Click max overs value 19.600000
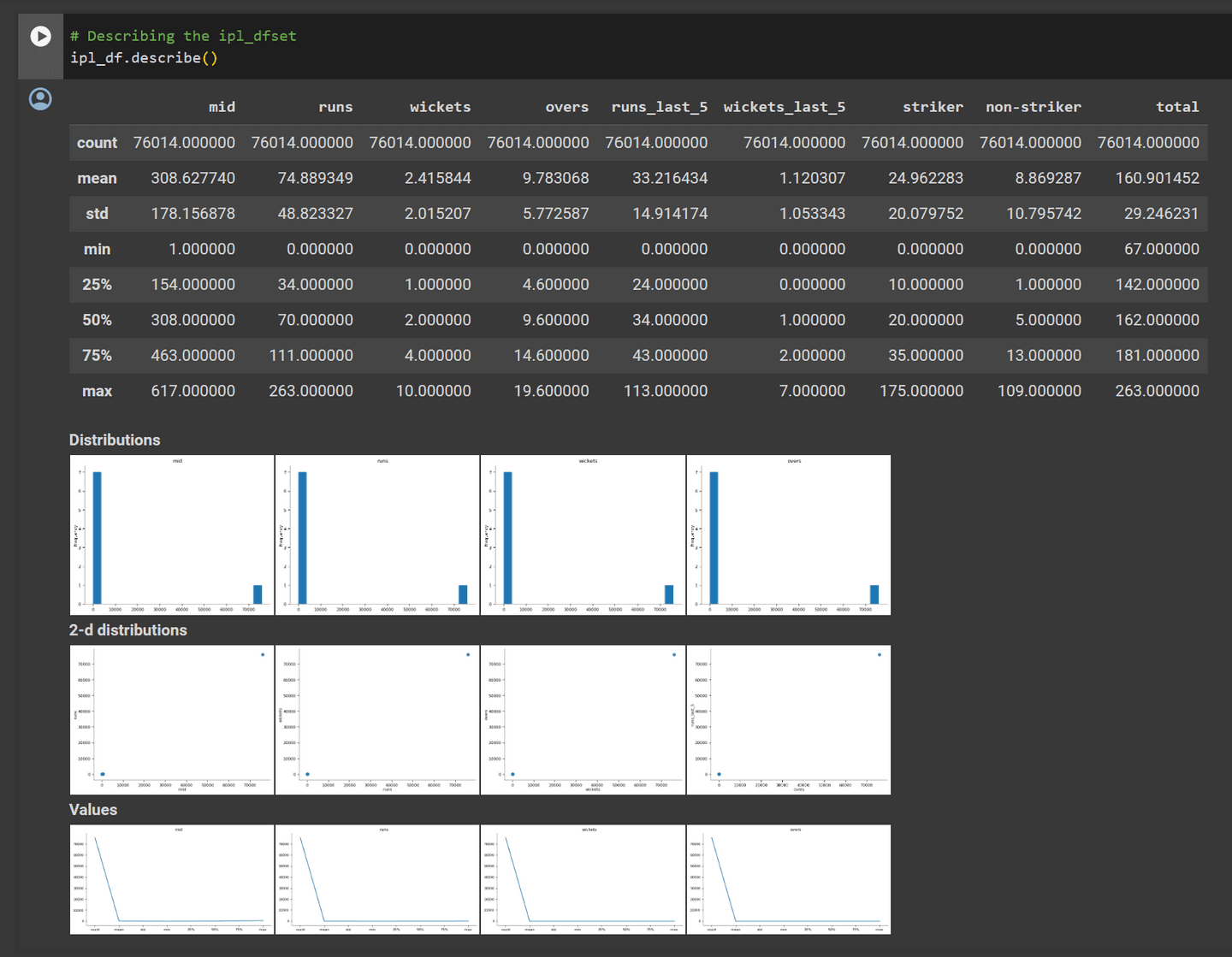This screenshot has height=957, width=1232. 551,391
